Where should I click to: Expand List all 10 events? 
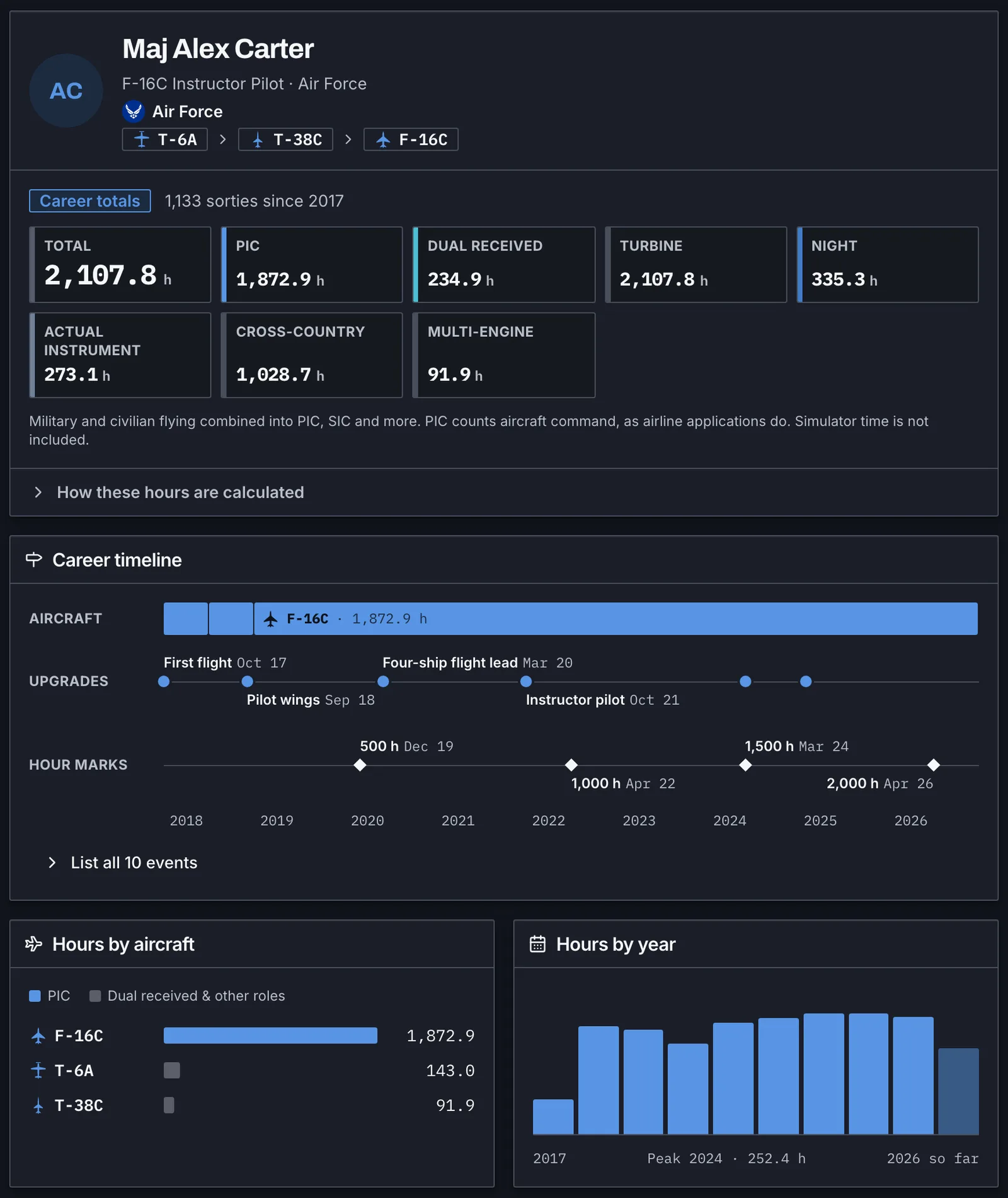123,862
